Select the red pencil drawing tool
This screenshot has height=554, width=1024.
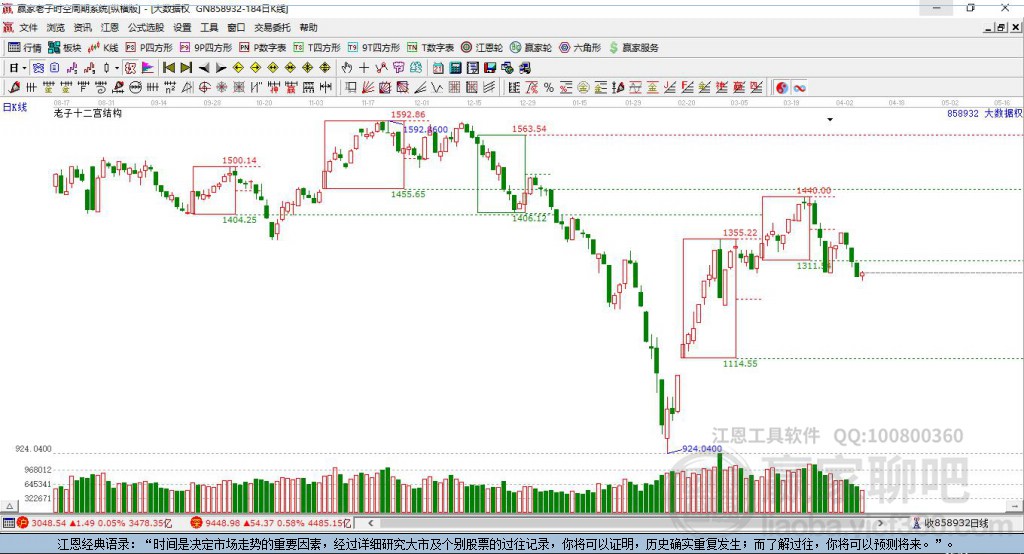[x=14, y=87]
